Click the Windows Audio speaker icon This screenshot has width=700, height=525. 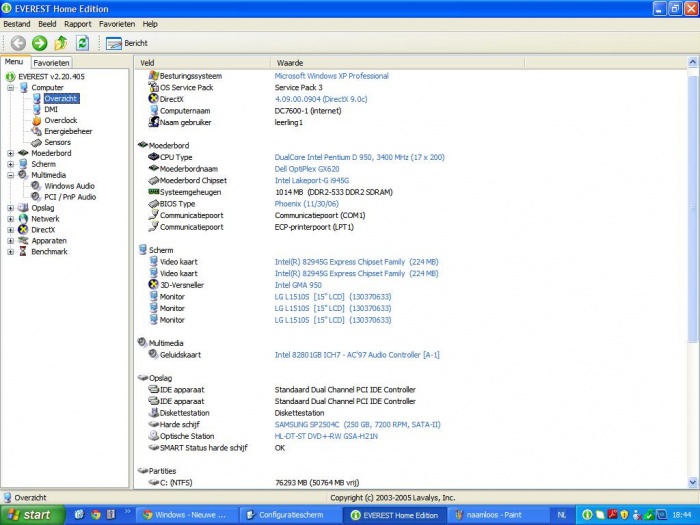(36, 186)
